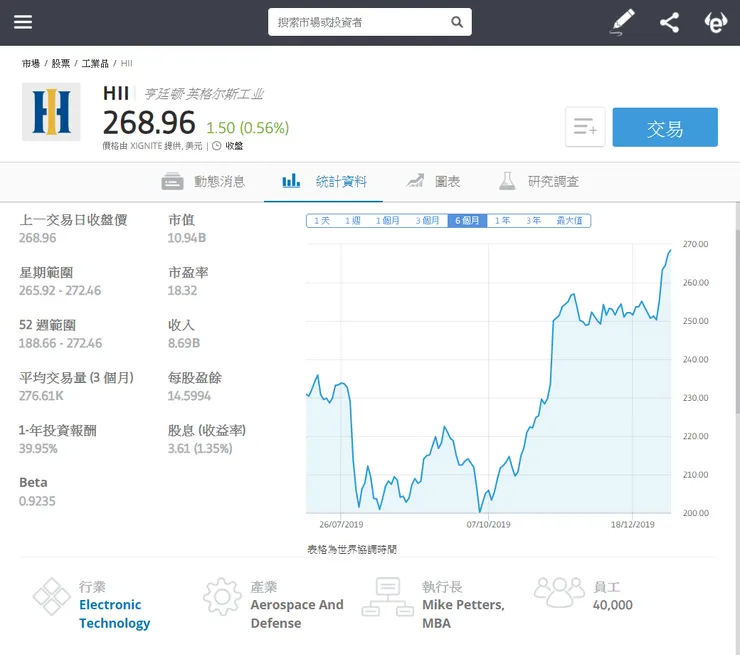The height and width of the screenshot is (655, 740).
Task: Click the 07/10/2019 chart date label
Action: 488,525
